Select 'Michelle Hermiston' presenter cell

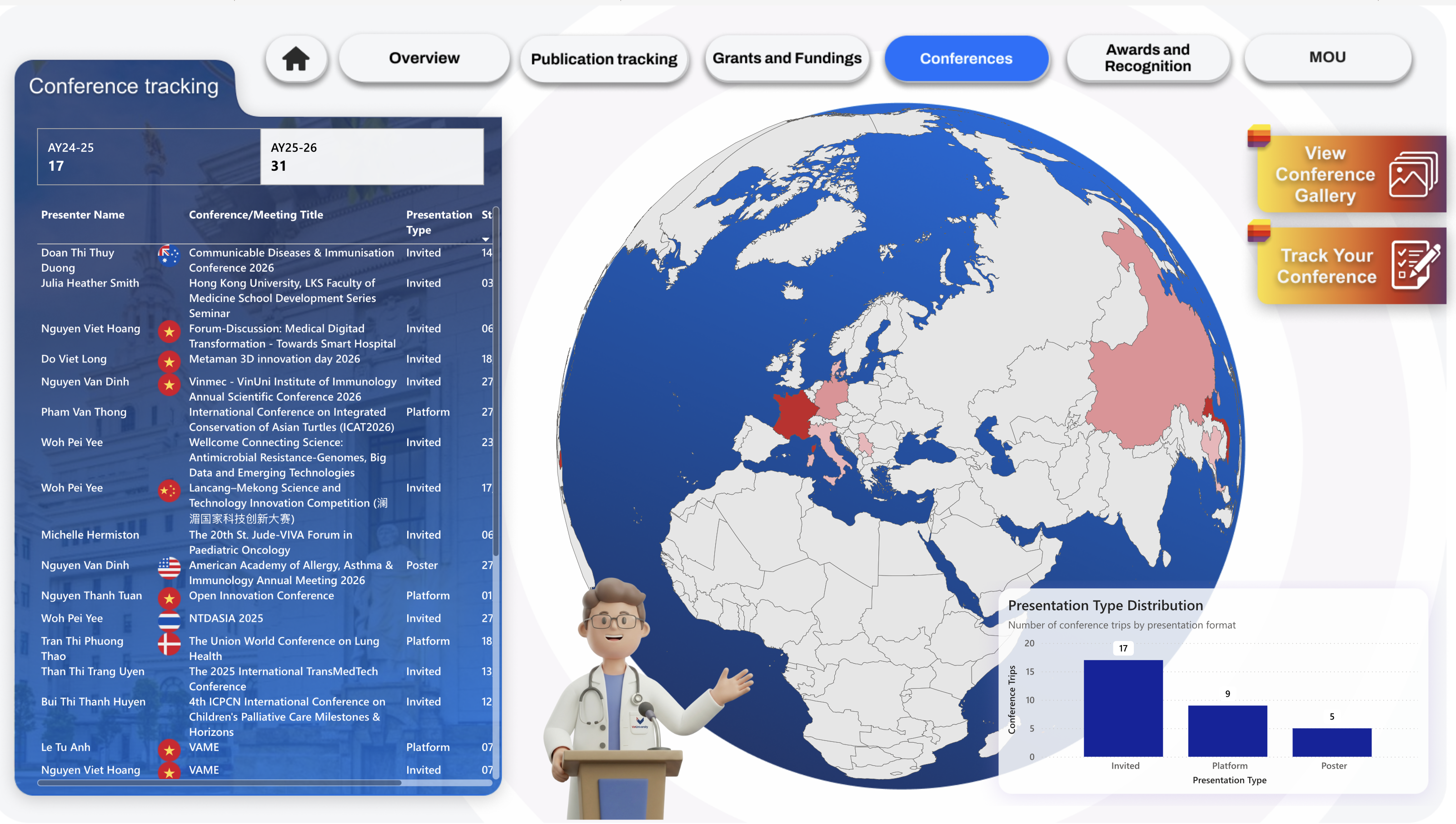[90, 535]
